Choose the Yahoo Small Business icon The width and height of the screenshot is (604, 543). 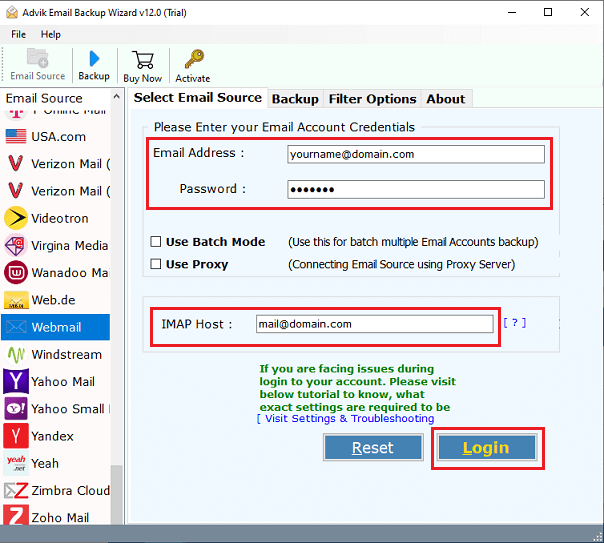(x=15, y=409)
